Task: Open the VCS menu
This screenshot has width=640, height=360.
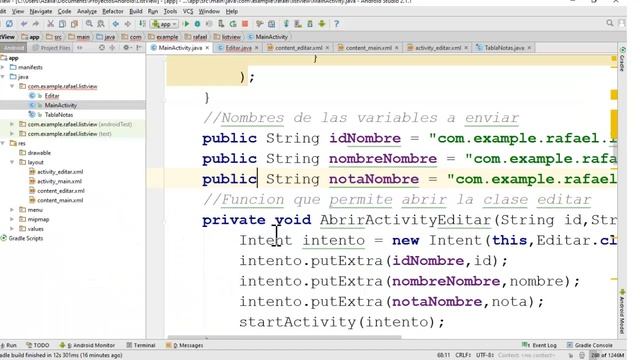Action: coord(188,11)
